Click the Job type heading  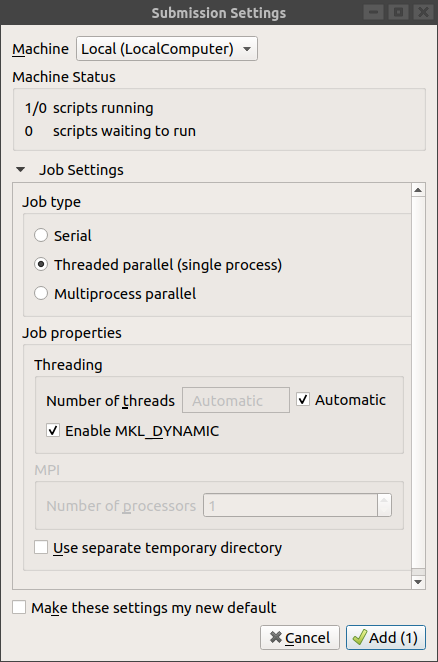[52, 202]
